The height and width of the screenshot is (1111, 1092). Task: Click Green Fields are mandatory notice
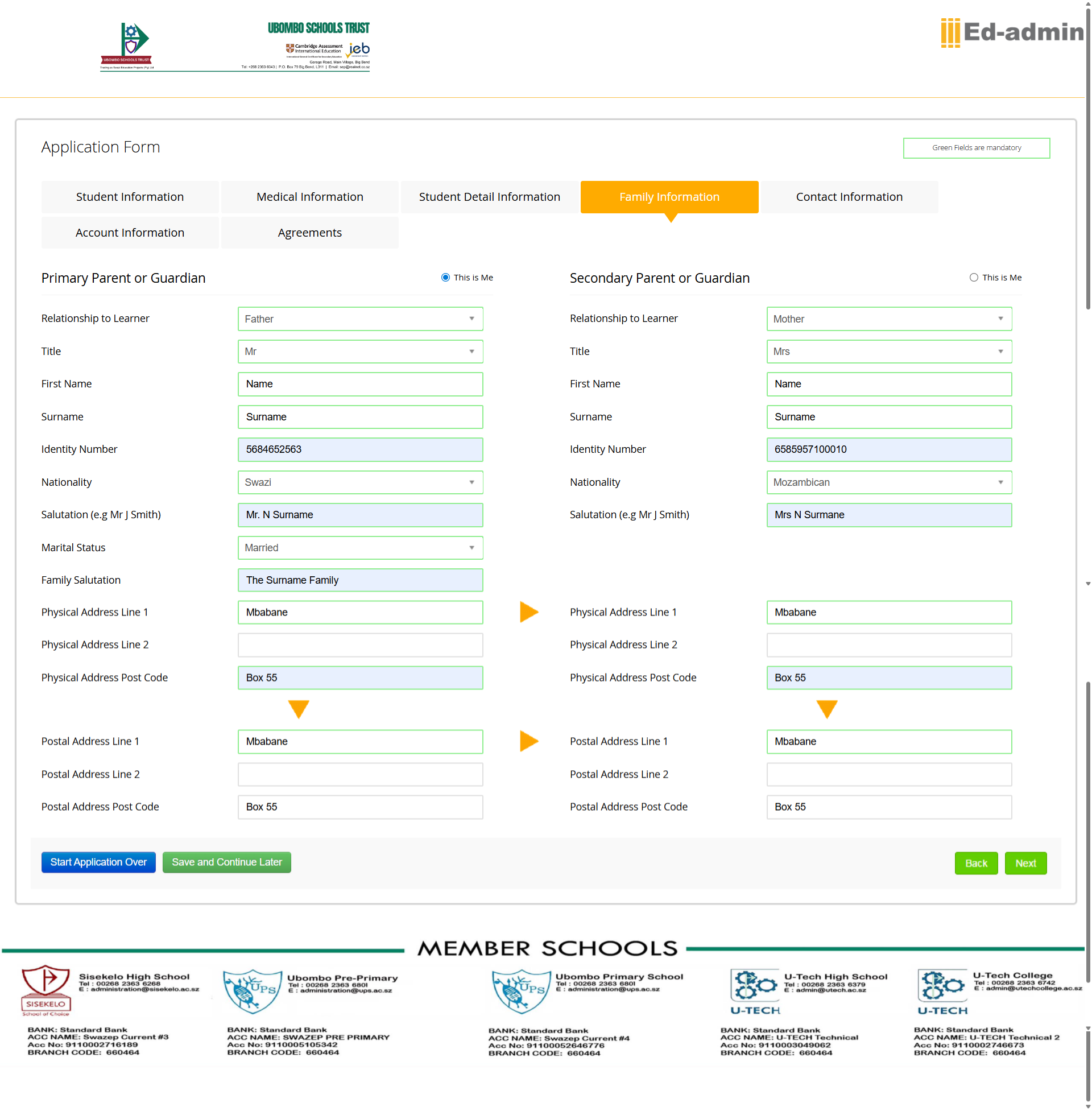click(976, 148)
